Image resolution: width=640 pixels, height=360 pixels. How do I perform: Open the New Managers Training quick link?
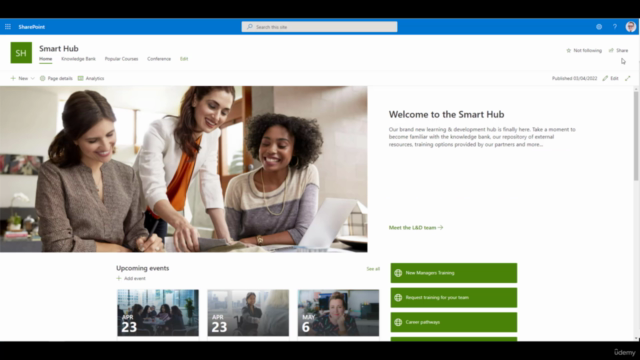pos(454,273)
